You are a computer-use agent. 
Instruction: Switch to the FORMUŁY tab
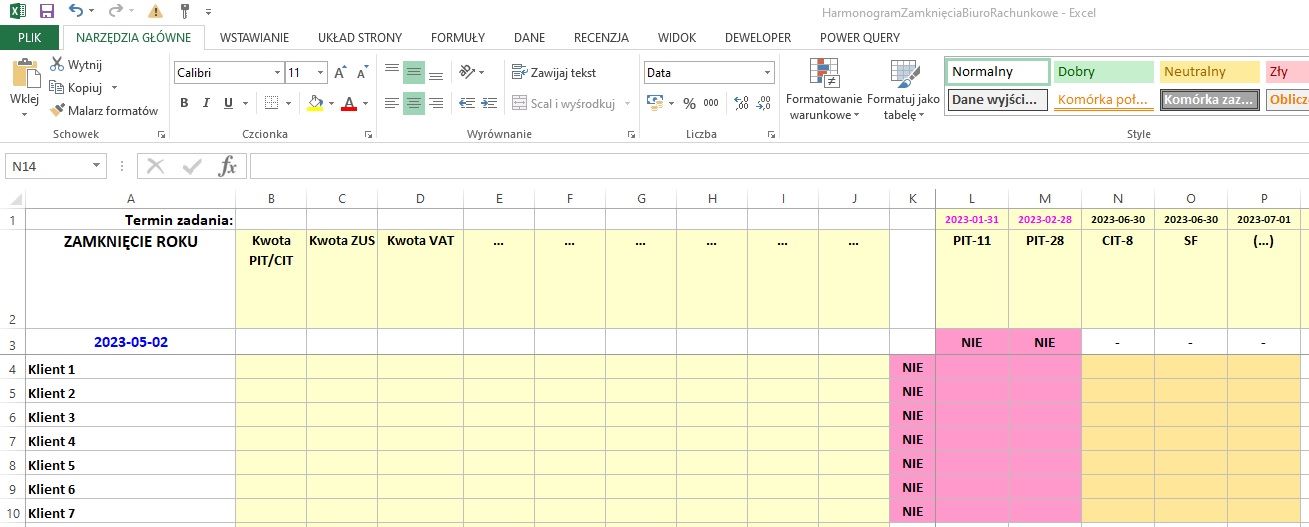point(458,37)
